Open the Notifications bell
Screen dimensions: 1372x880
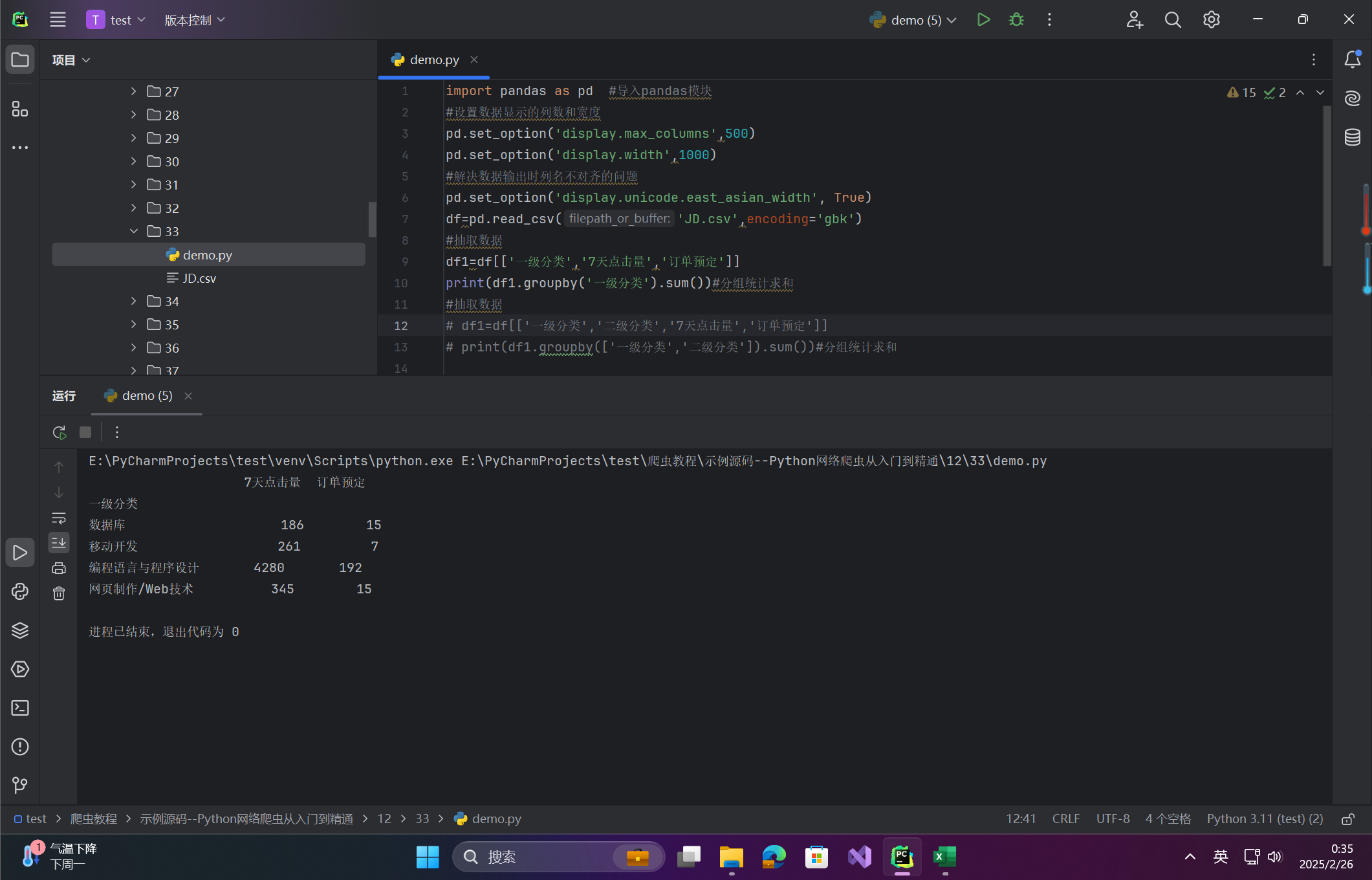1353,60
